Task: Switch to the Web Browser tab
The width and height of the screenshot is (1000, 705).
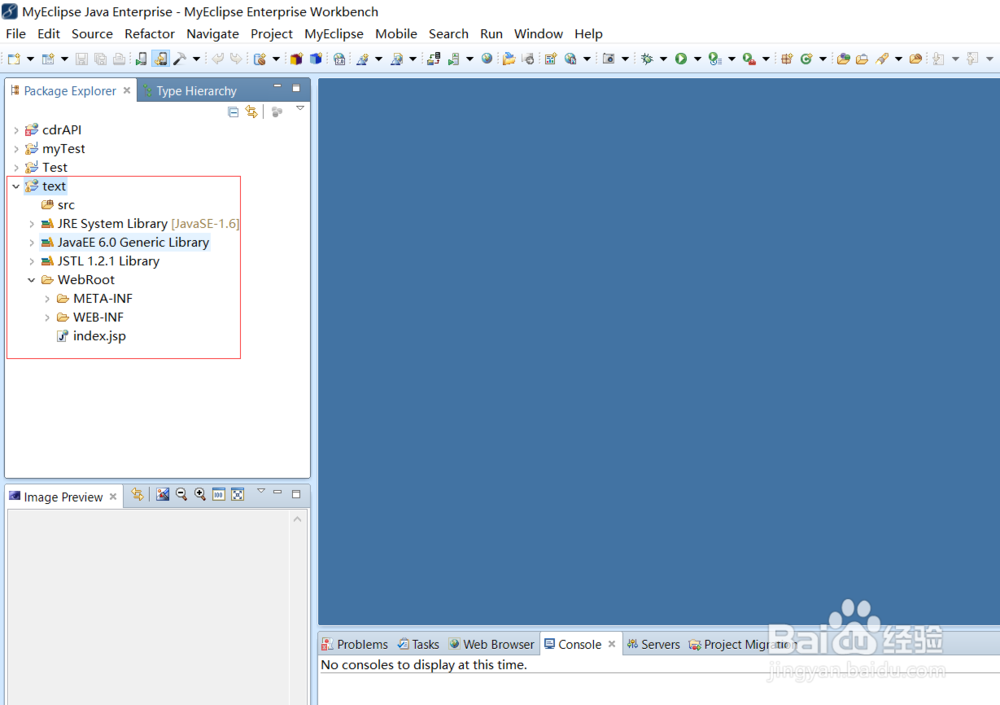Action: pos(491,644)
